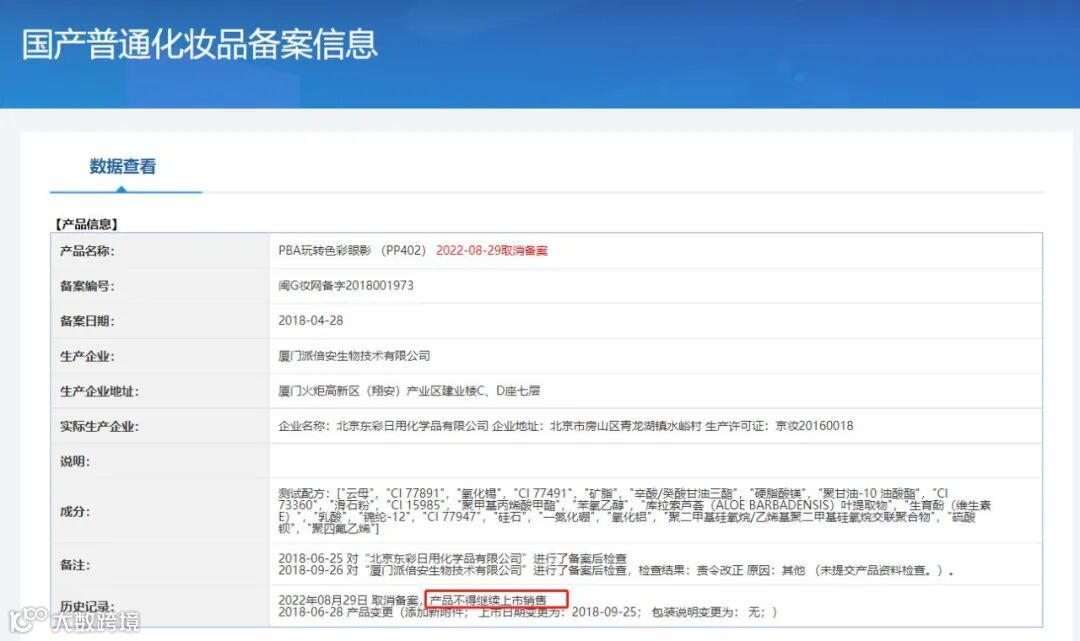Viewport: 1080px width, 641px height.
Task: Click the 历史记录 label
Action: click(87, 607)
